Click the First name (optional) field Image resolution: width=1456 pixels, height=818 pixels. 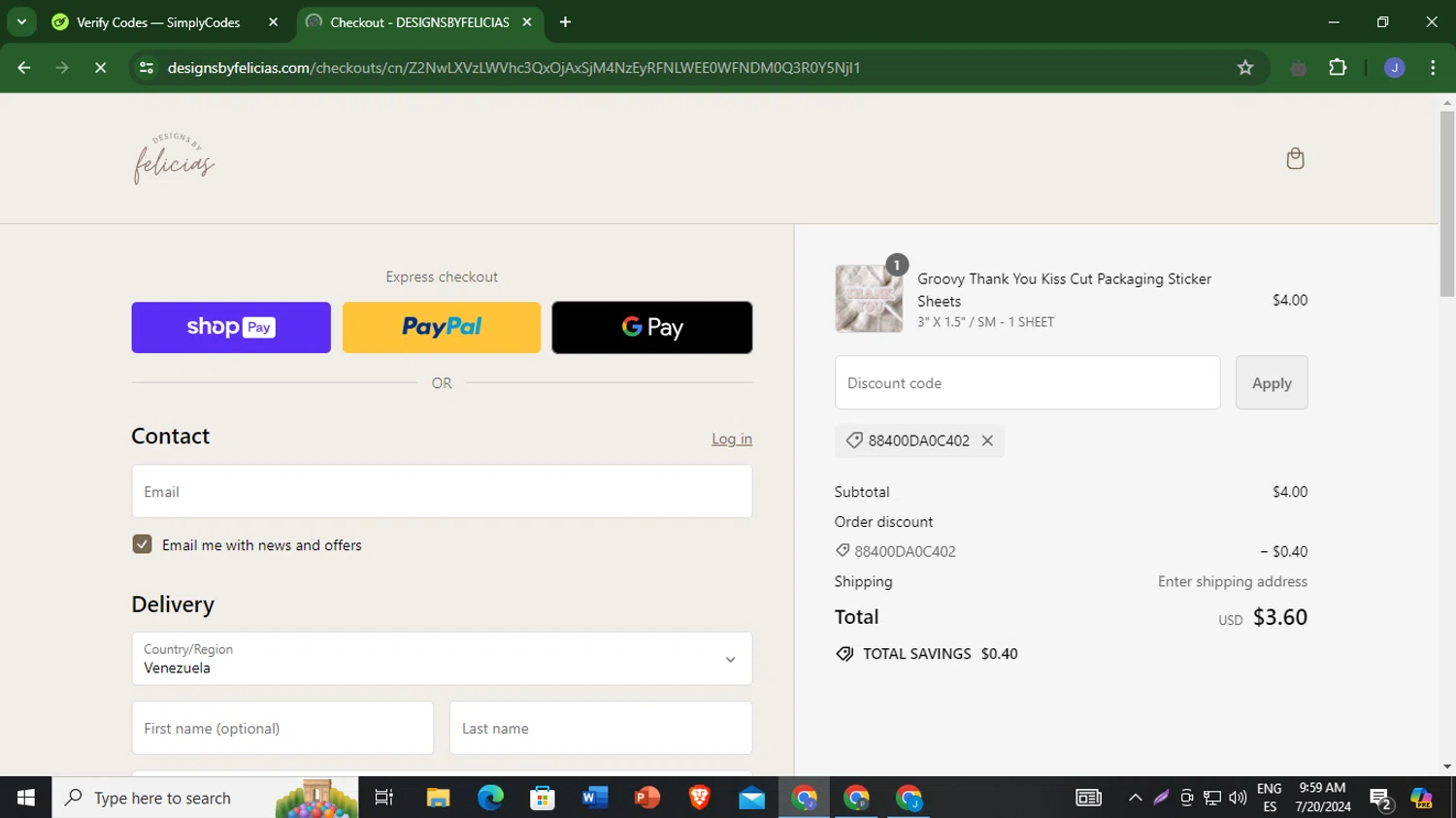tap(282, 728)
